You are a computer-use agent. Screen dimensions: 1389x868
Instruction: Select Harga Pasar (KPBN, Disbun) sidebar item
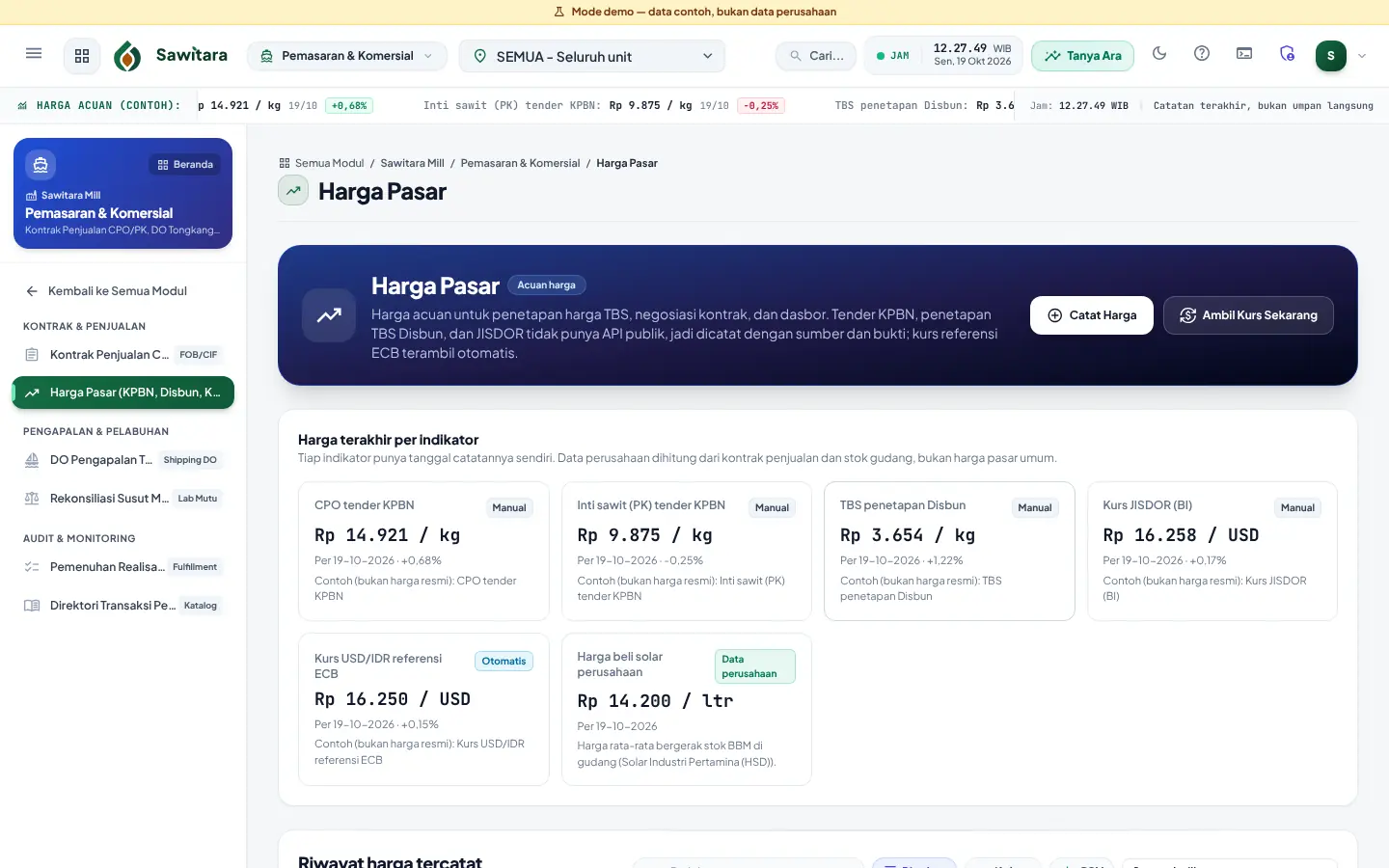point(123,393)
